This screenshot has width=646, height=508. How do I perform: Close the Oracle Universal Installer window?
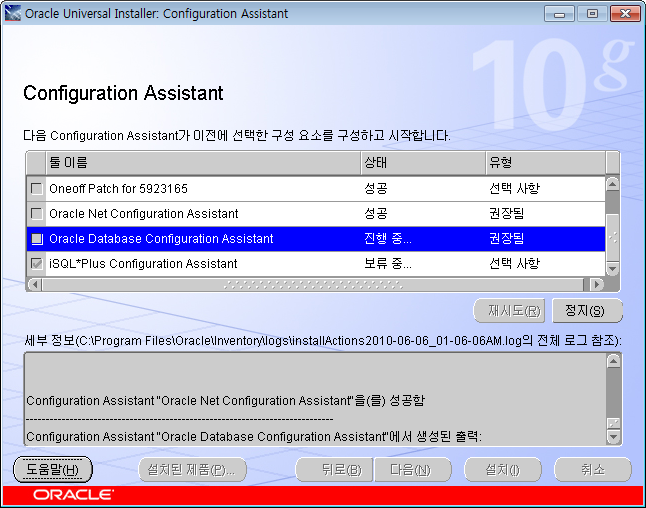click(625, 14)
